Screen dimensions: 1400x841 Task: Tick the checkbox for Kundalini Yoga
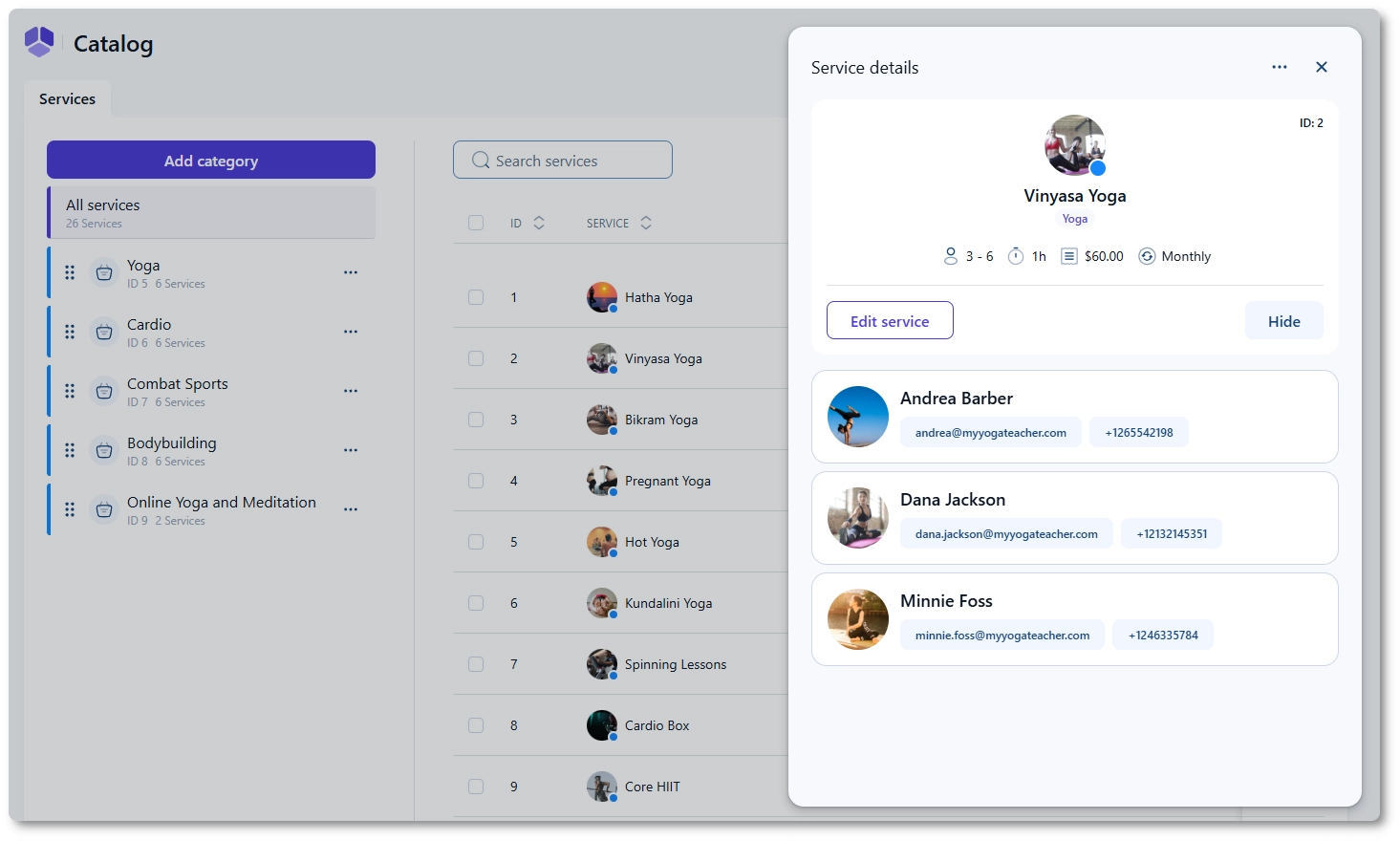(476, 603)
